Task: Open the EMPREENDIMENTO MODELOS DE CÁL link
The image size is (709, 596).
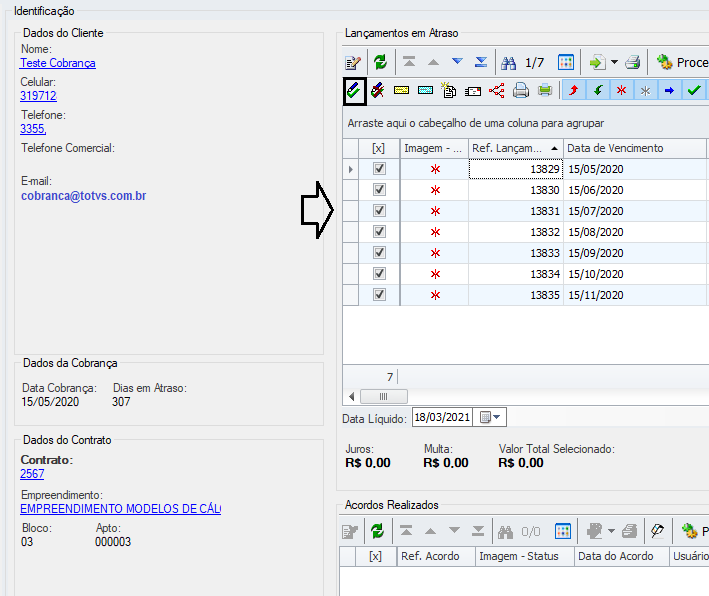Action: point(121,509)
